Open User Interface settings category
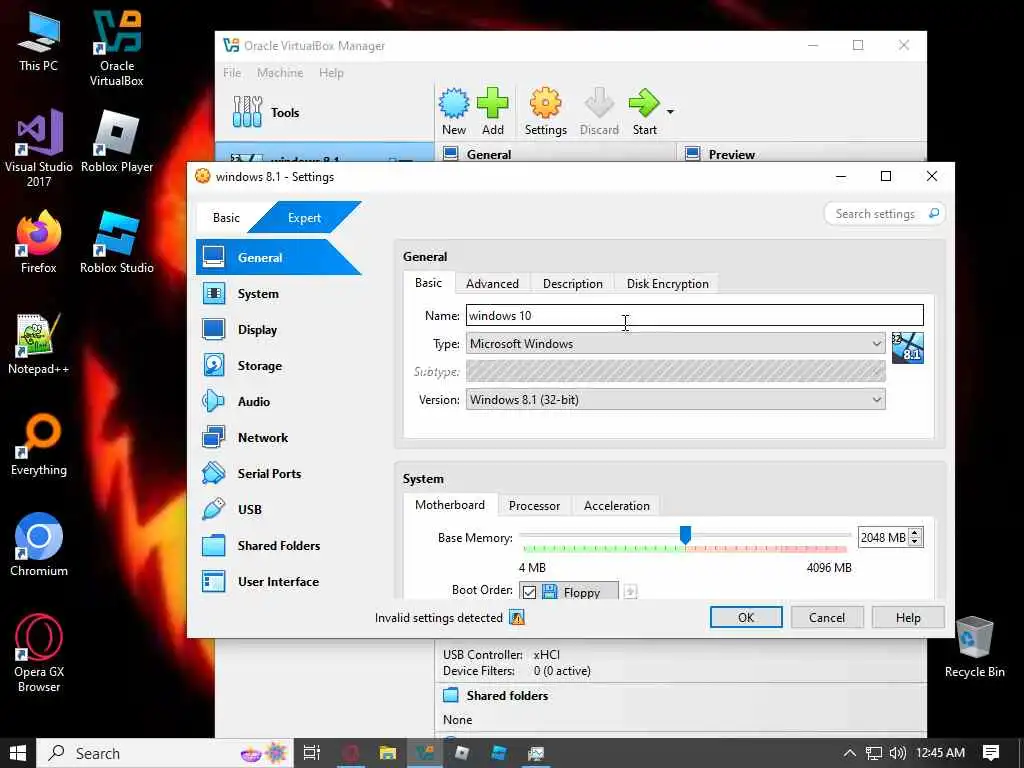The height and width of the screenshot is (768, 1024). pyautogui.click(x=278, y=581)
